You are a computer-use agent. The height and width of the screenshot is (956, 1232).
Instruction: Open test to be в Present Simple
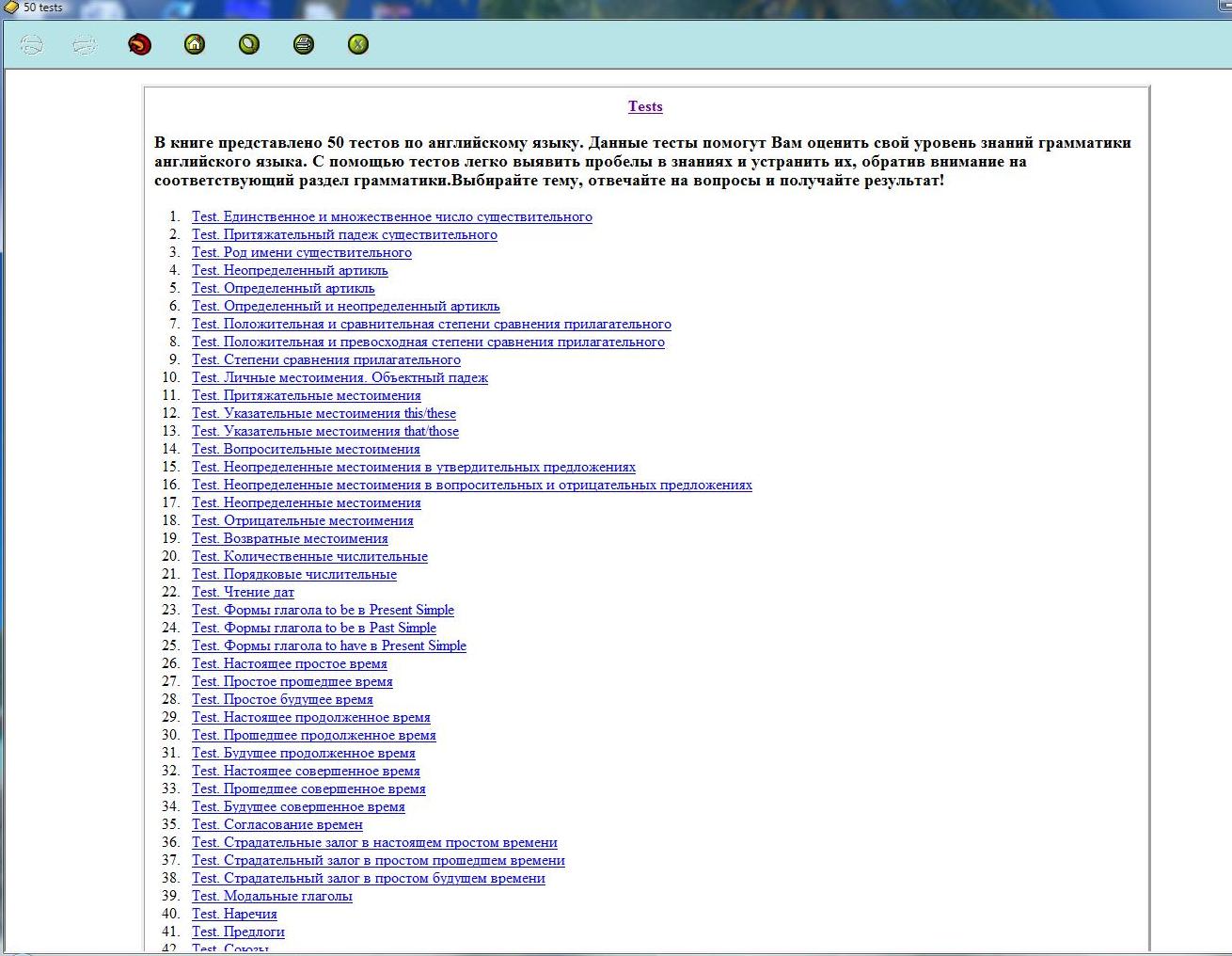pyautogui.click(x=323, y=610)
